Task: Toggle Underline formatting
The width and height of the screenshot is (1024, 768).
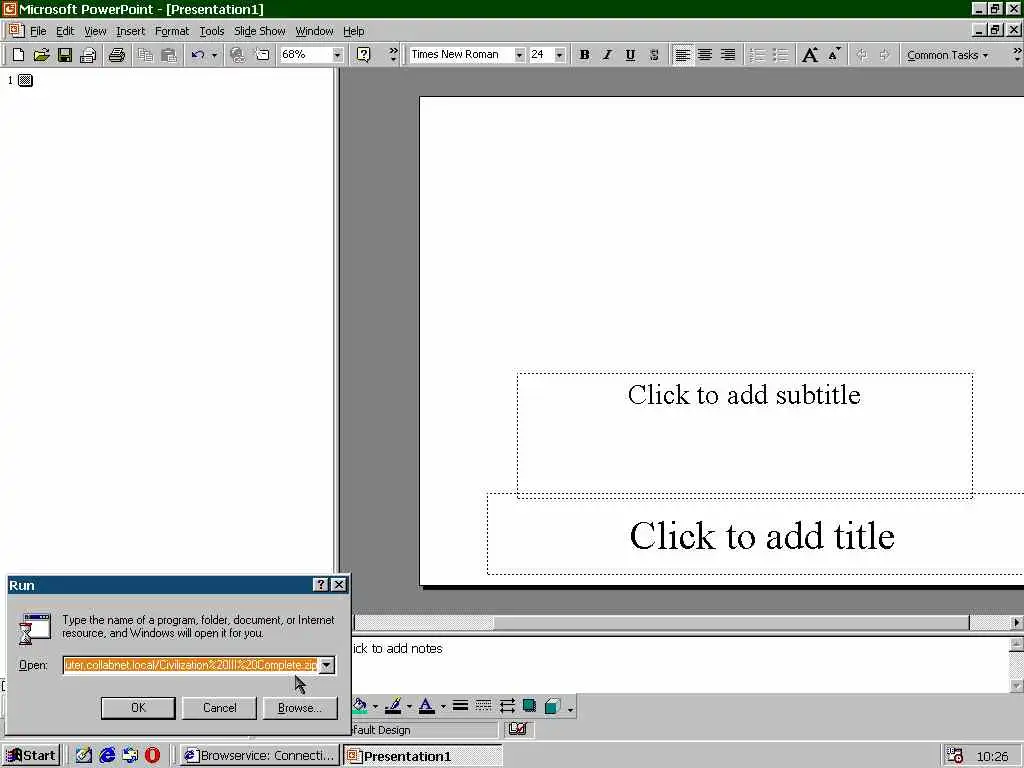Action: point(630,55)
